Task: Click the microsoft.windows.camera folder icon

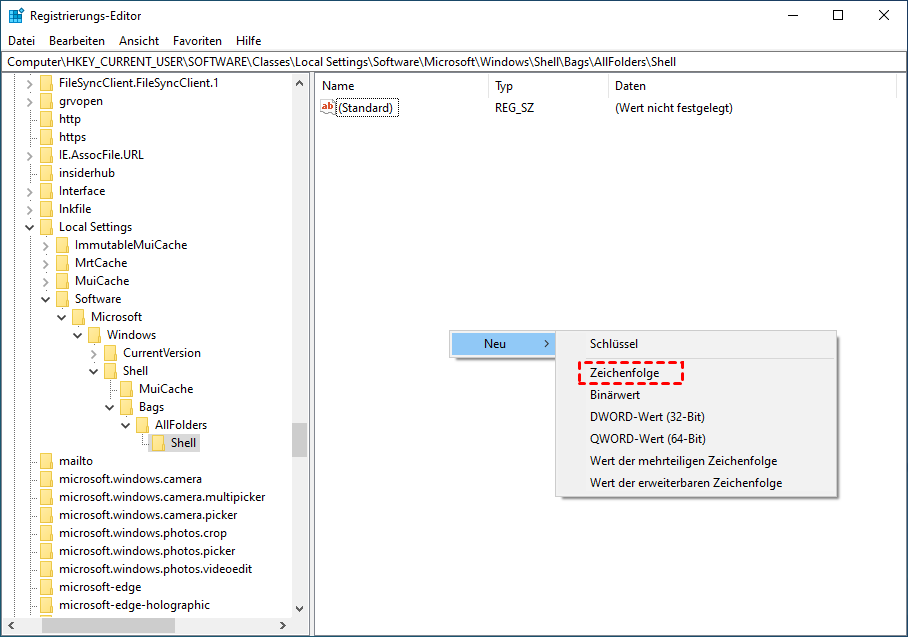Action: [x=47, y=479]
